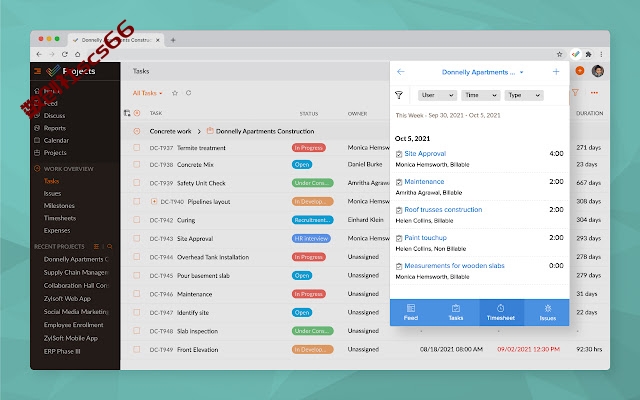The image size is (640, 400).
Task: Search recent projects using the magnifier icon
Action: click(109, 247)
